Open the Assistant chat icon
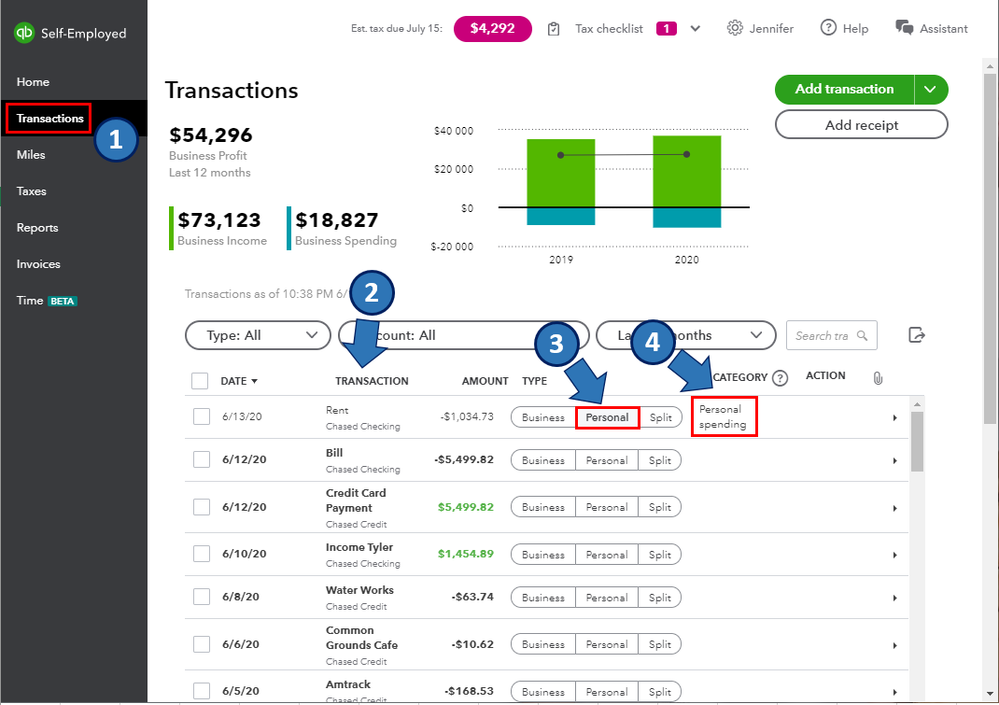This screenshot has height=705, width=999. click(x=904, y=28)
